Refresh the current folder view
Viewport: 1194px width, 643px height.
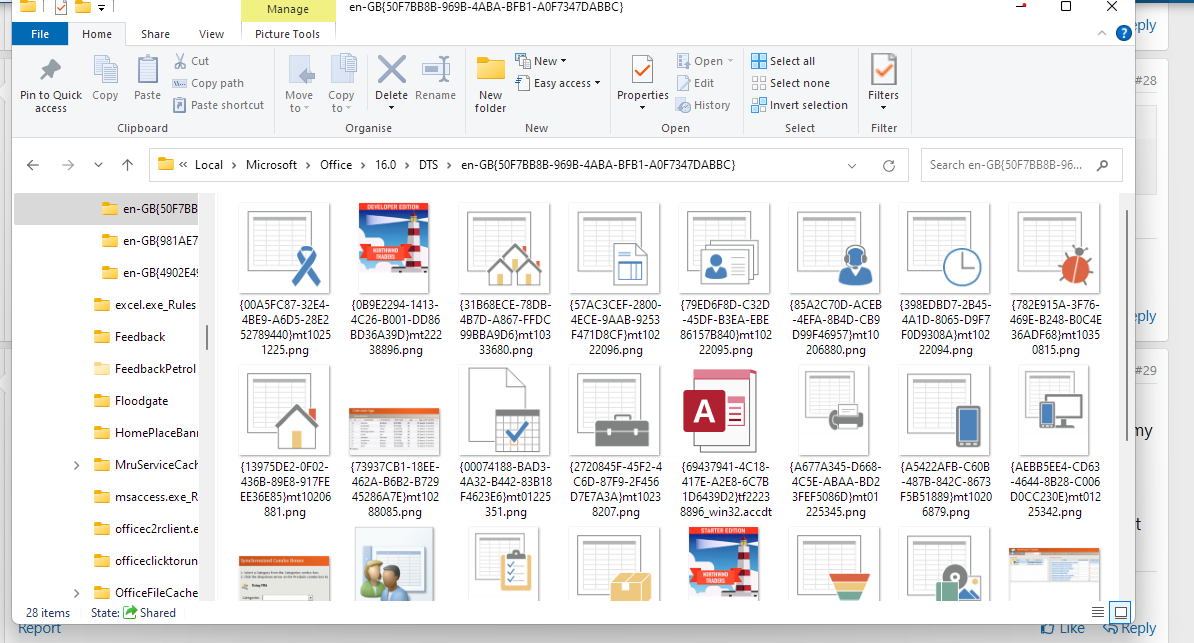[889, 165]
